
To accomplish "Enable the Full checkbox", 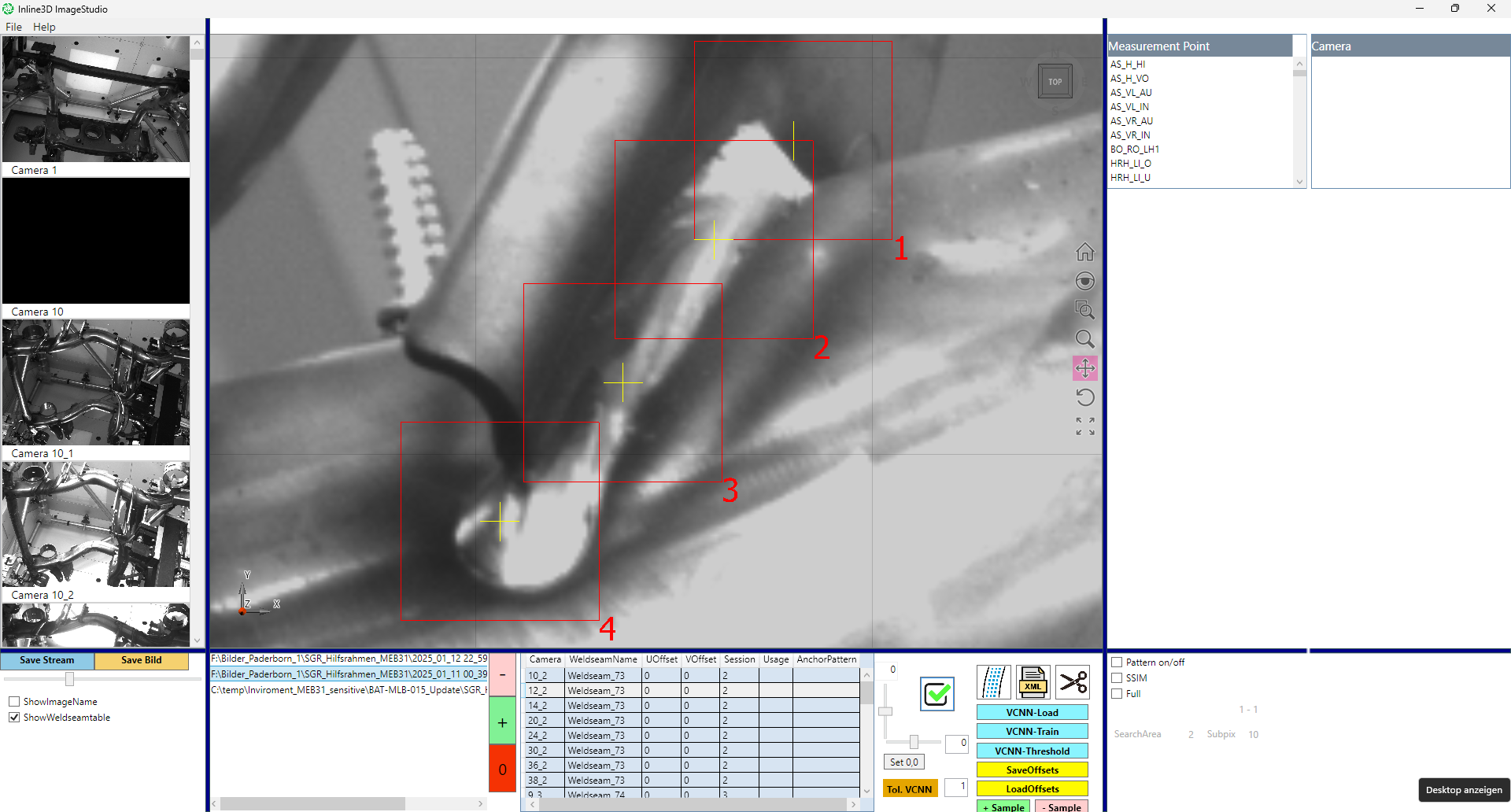I will point(1117,694).
